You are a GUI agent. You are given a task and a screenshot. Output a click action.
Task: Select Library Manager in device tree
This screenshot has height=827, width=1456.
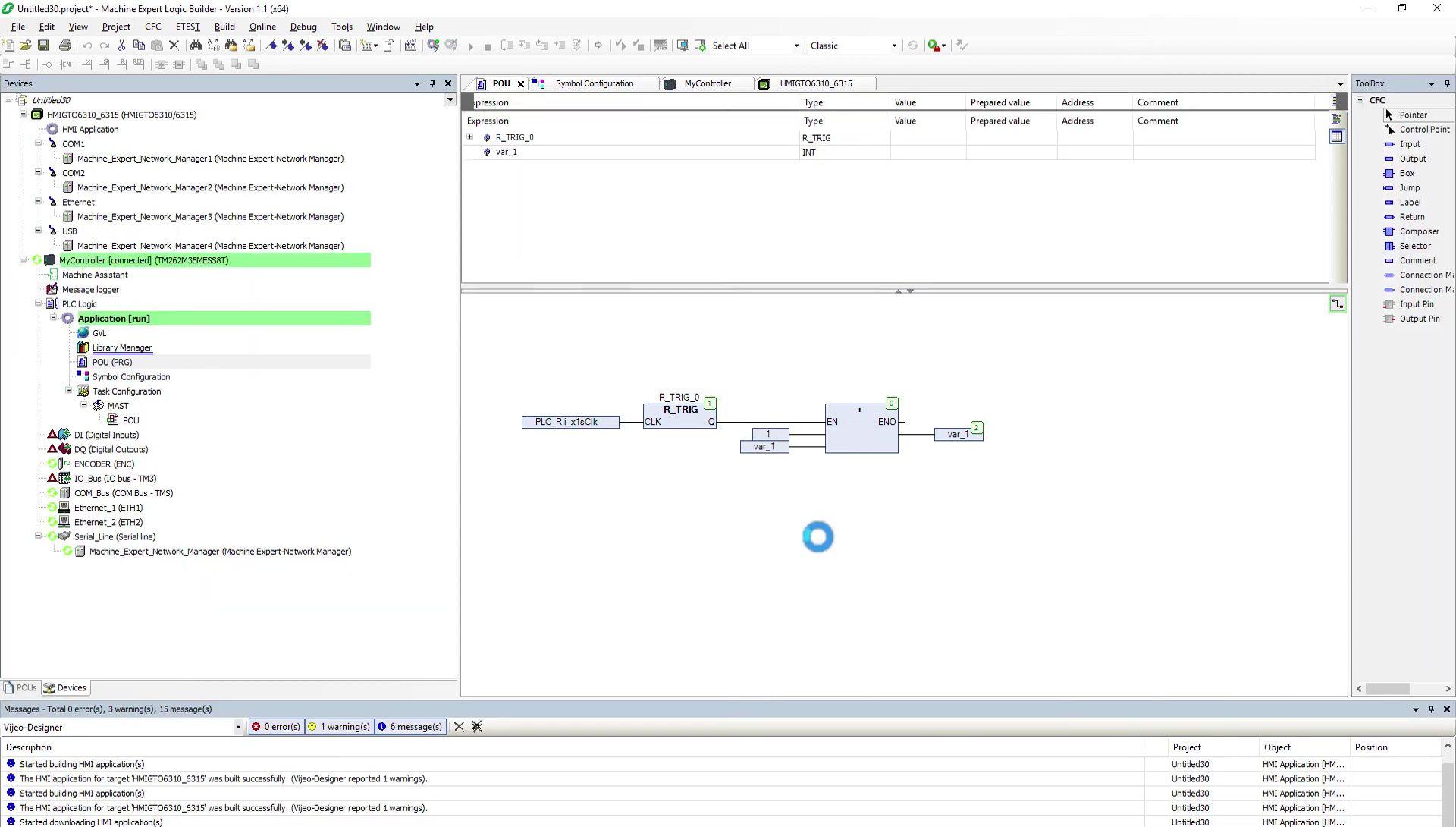(x=122, y=347)
